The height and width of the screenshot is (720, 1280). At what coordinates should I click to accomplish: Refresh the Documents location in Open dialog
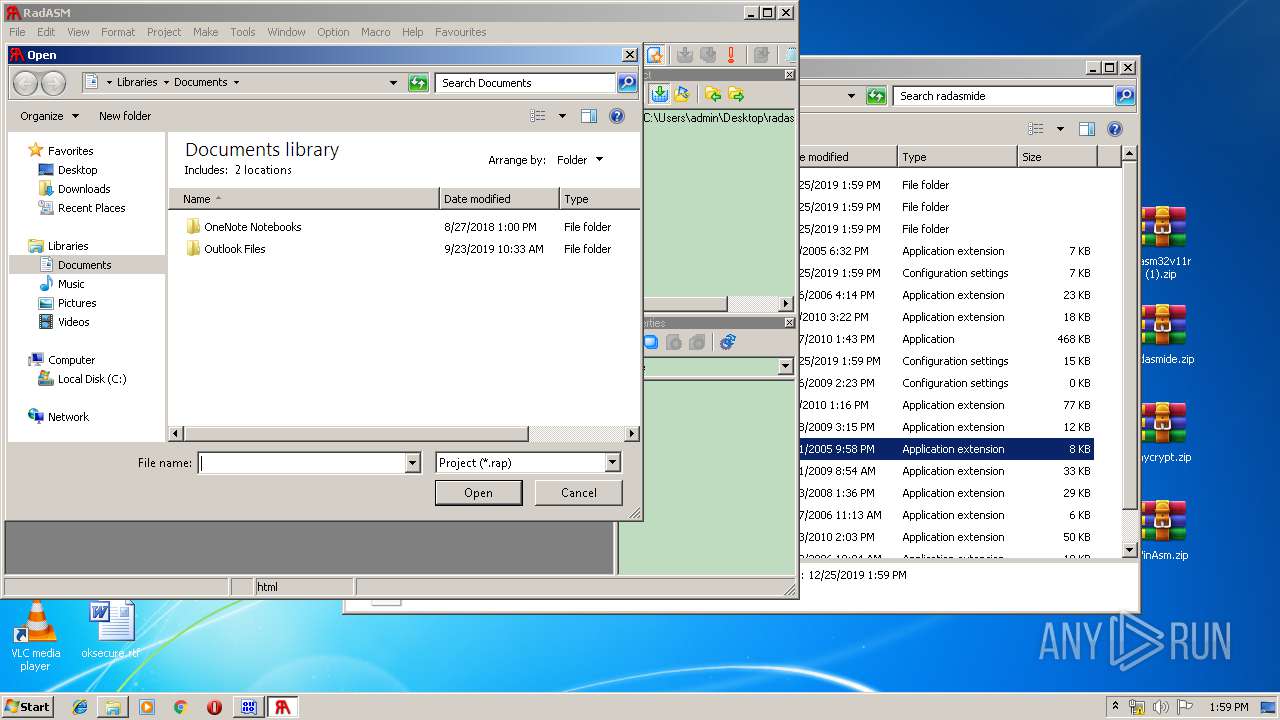click(419, 83)
